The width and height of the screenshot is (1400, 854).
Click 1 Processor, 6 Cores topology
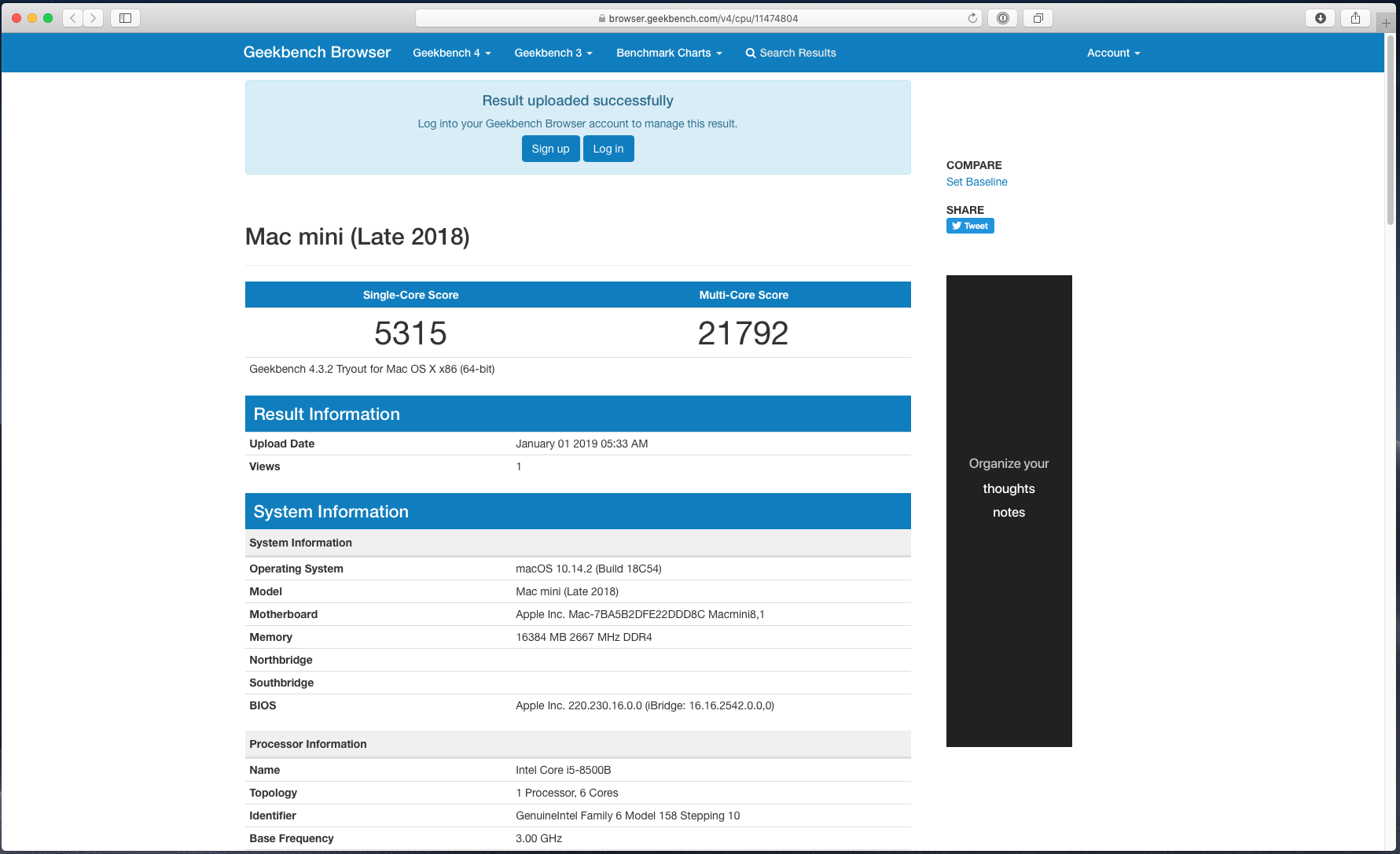(567, 793)
